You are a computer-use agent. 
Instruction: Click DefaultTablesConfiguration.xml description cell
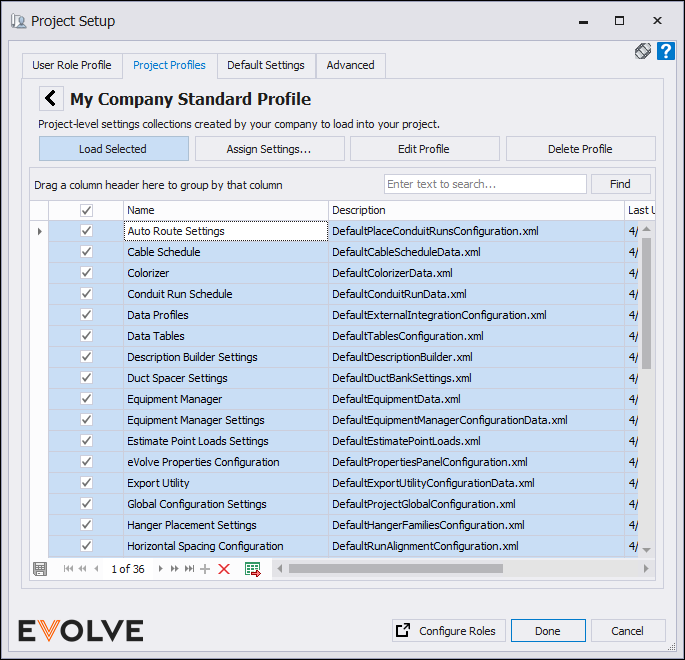coord(476,336)
